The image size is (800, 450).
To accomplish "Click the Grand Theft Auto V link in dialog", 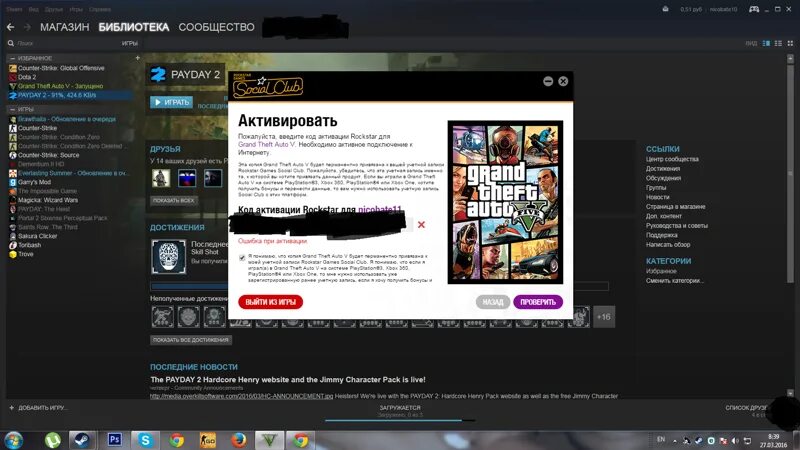I will tap(266, 144).
